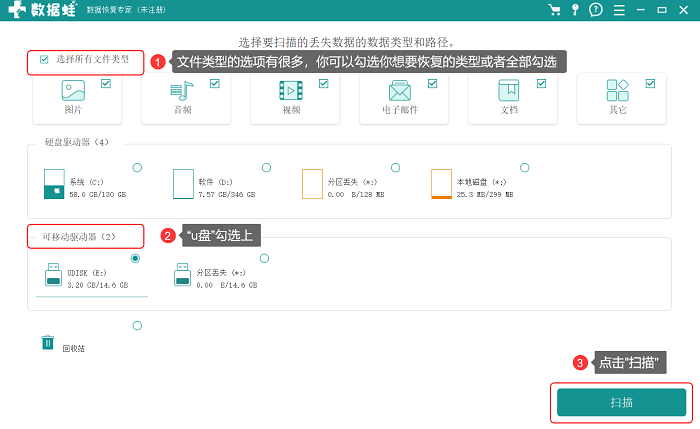
Task: Uncheck the 图片 file type checkbox
Action: (x=106, y=83)
